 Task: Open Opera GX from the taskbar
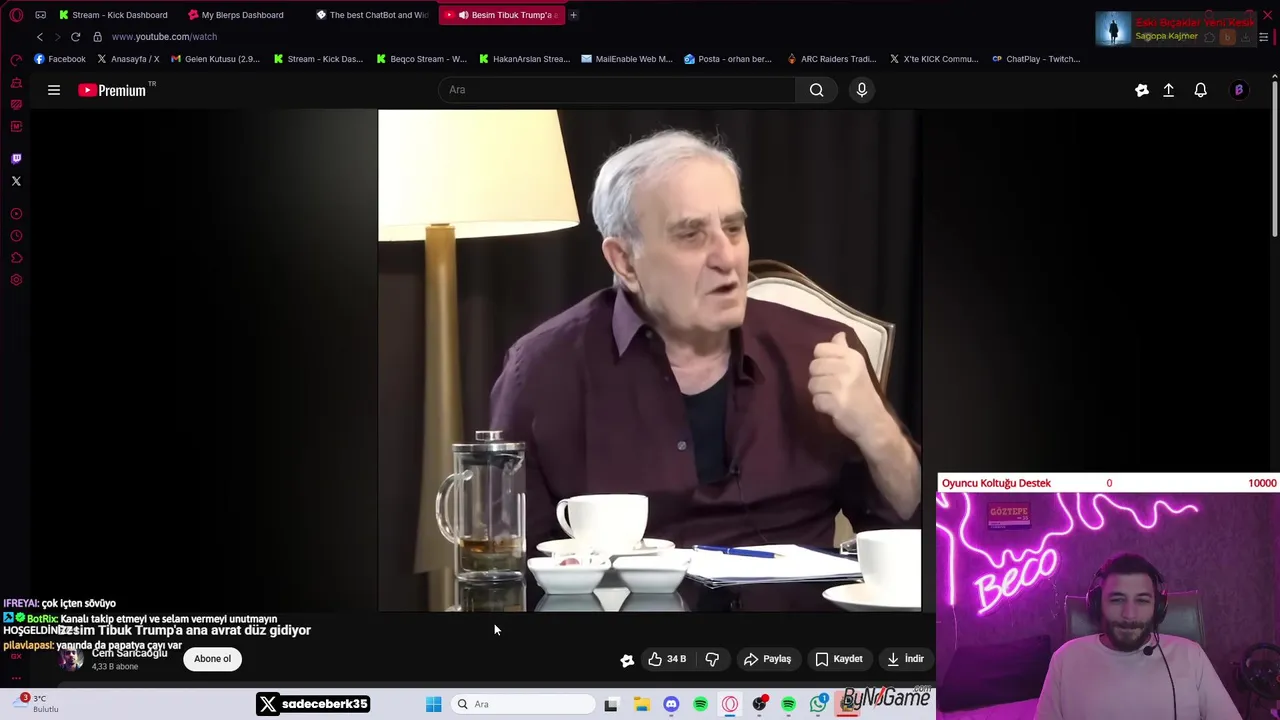(730, 704)
